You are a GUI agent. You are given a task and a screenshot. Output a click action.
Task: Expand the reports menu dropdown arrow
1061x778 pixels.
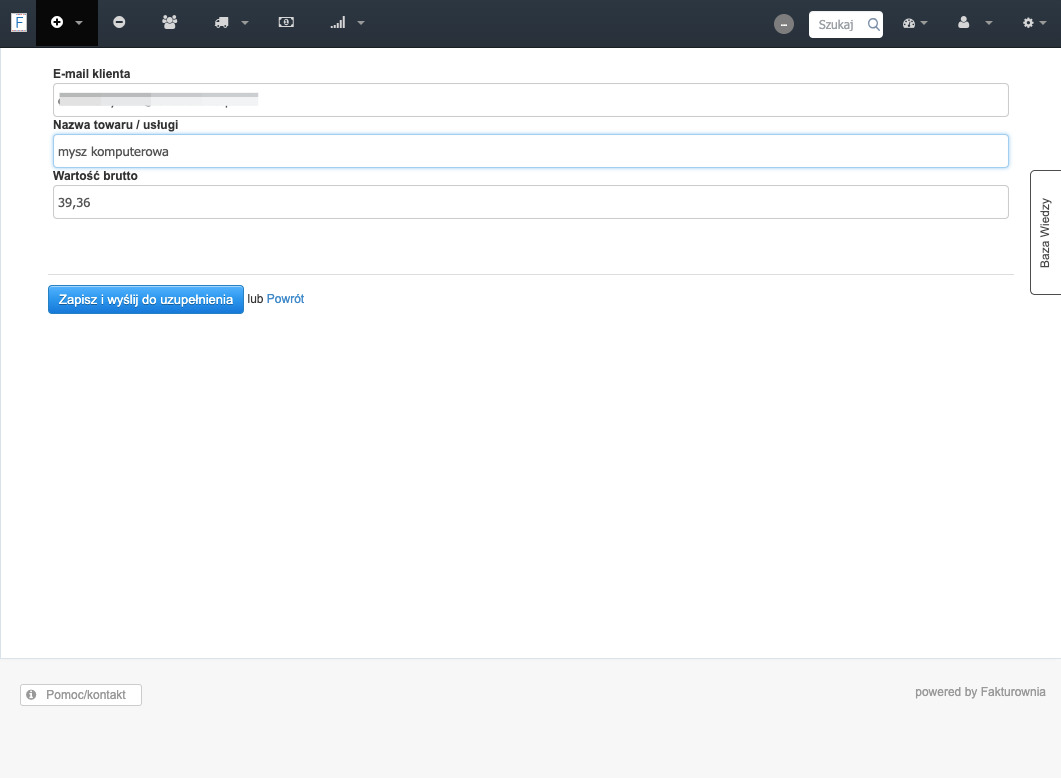point(361,23)
